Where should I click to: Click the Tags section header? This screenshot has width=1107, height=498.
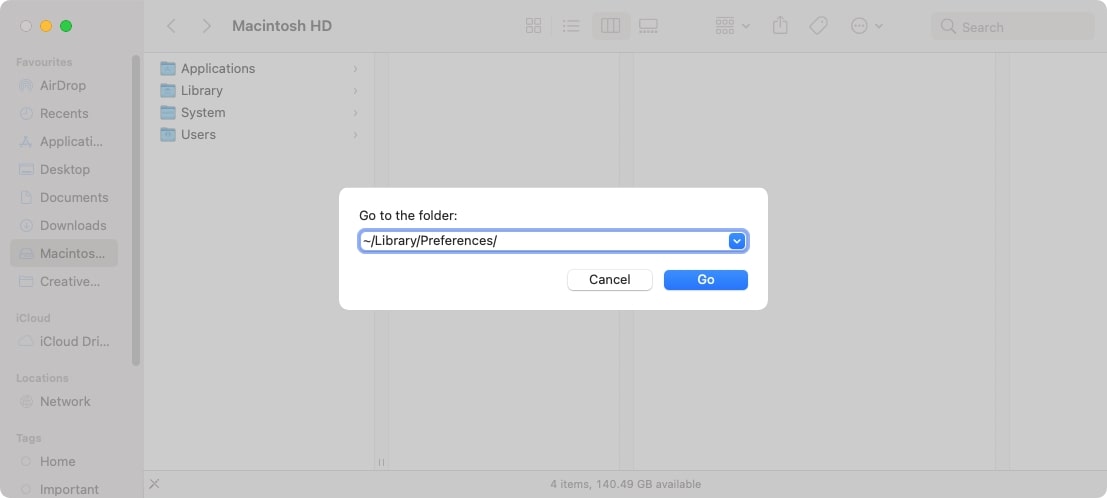[29, 438]
